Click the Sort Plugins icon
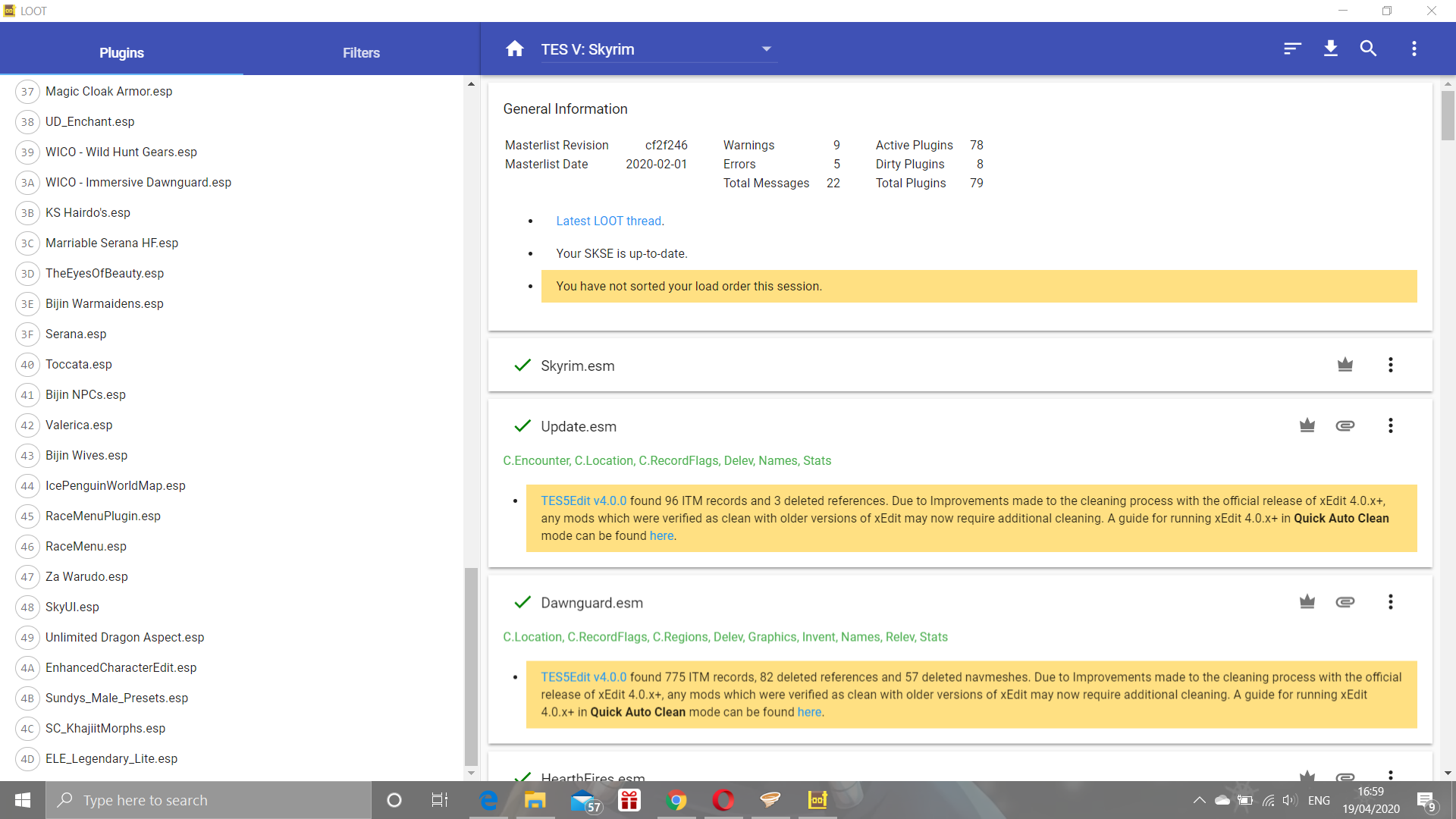The width and height of the screenshot is (1456, 819). (1292, 49)
